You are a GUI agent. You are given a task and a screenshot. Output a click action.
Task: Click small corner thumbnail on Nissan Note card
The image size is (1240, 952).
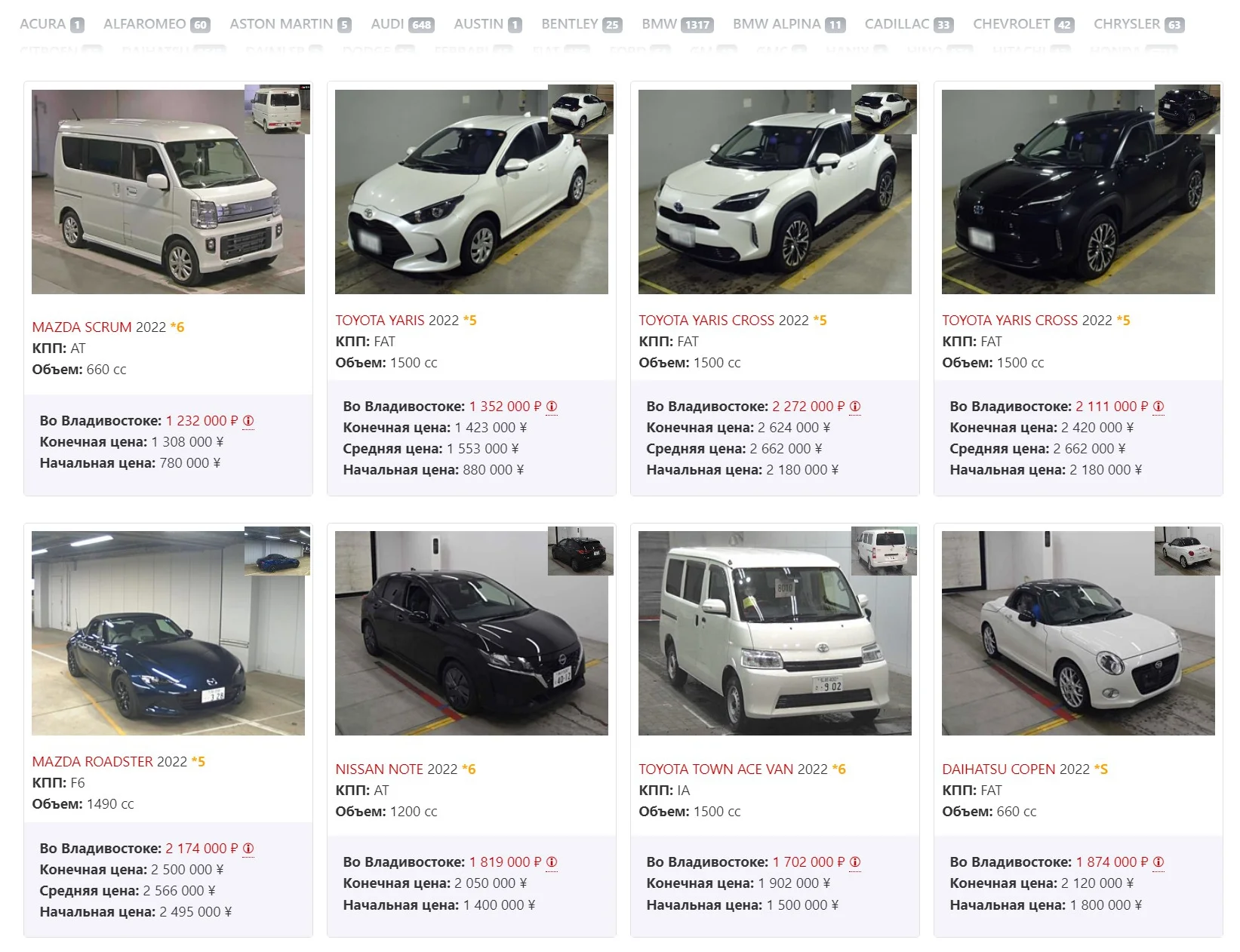point(580,551)
